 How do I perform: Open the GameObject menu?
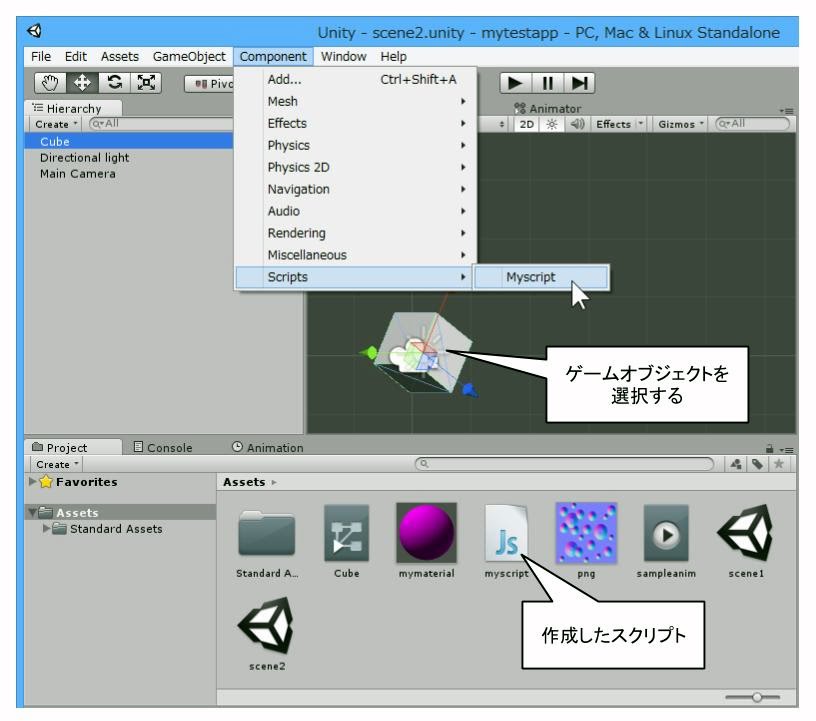[x=189, y=56]
